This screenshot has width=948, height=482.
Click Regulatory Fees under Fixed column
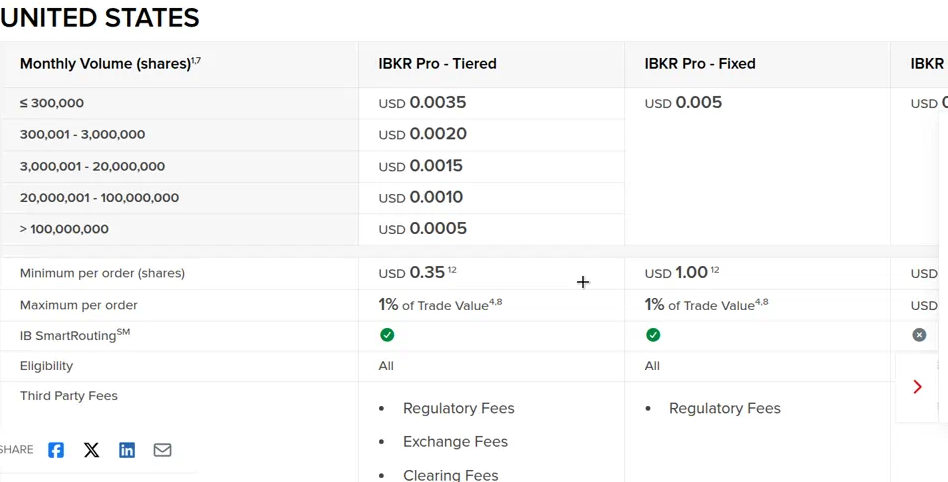click(x=724, y=409)
